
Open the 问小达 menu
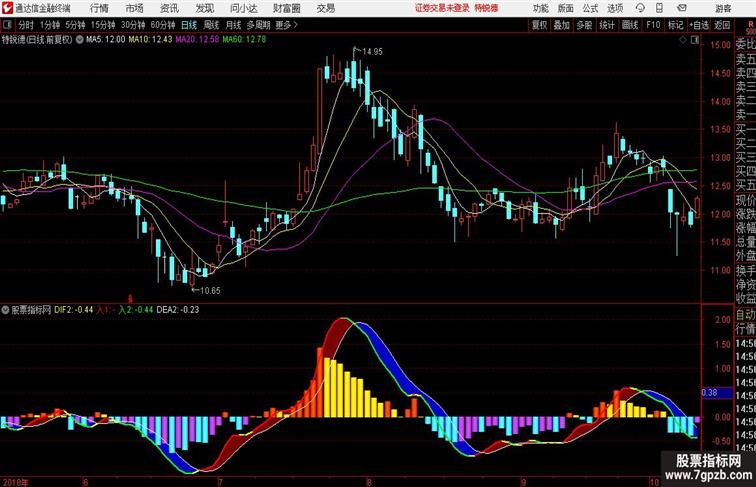coord(243,8)
